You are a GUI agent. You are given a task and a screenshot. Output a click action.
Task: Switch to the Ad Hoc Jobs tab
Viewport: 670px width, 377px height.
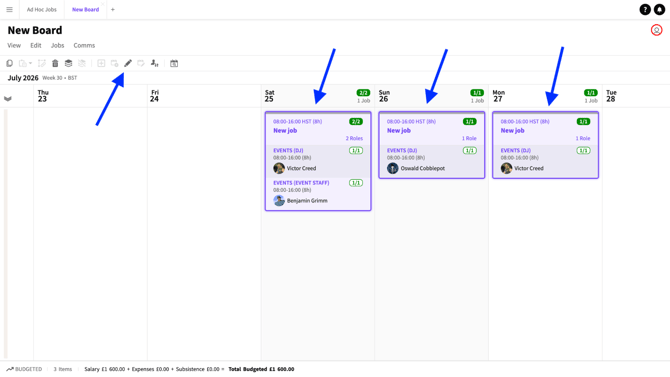[41, 9]
